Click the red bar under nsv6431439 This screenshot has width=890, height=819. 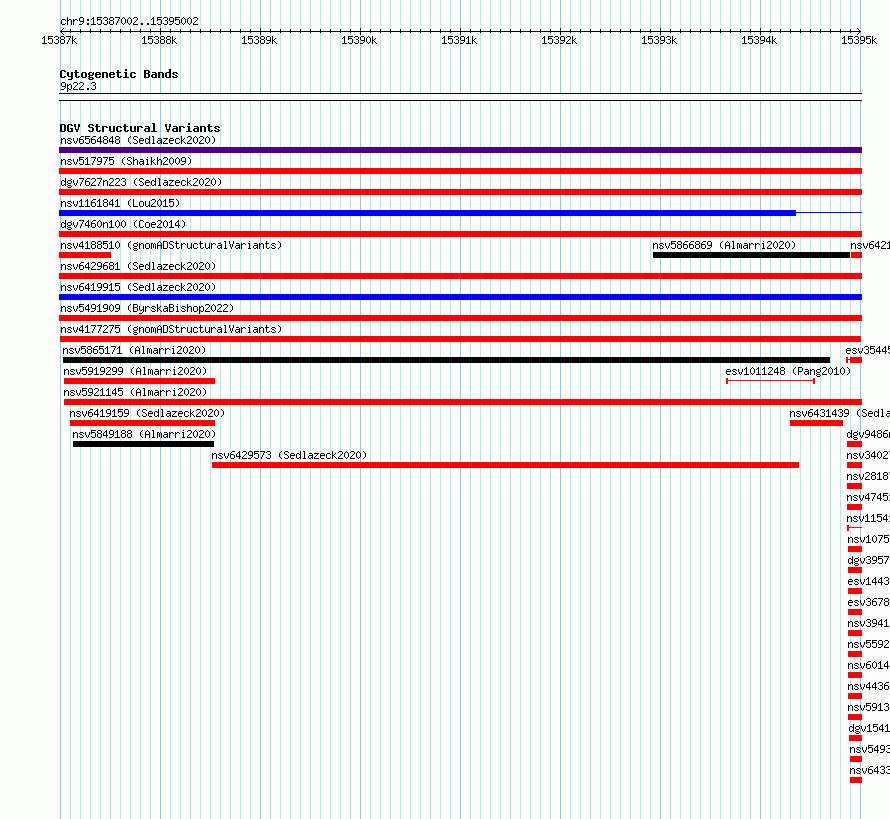tap(816, 423)
